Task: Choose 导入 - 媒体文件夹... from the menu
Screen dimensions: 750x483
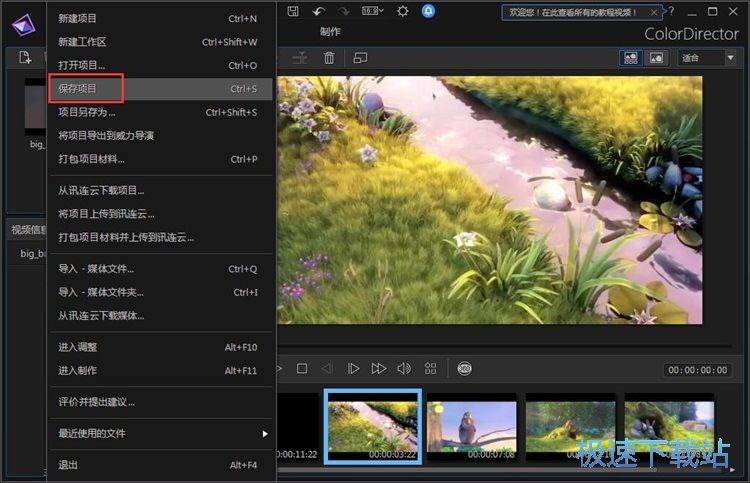Action: [161, 292]
